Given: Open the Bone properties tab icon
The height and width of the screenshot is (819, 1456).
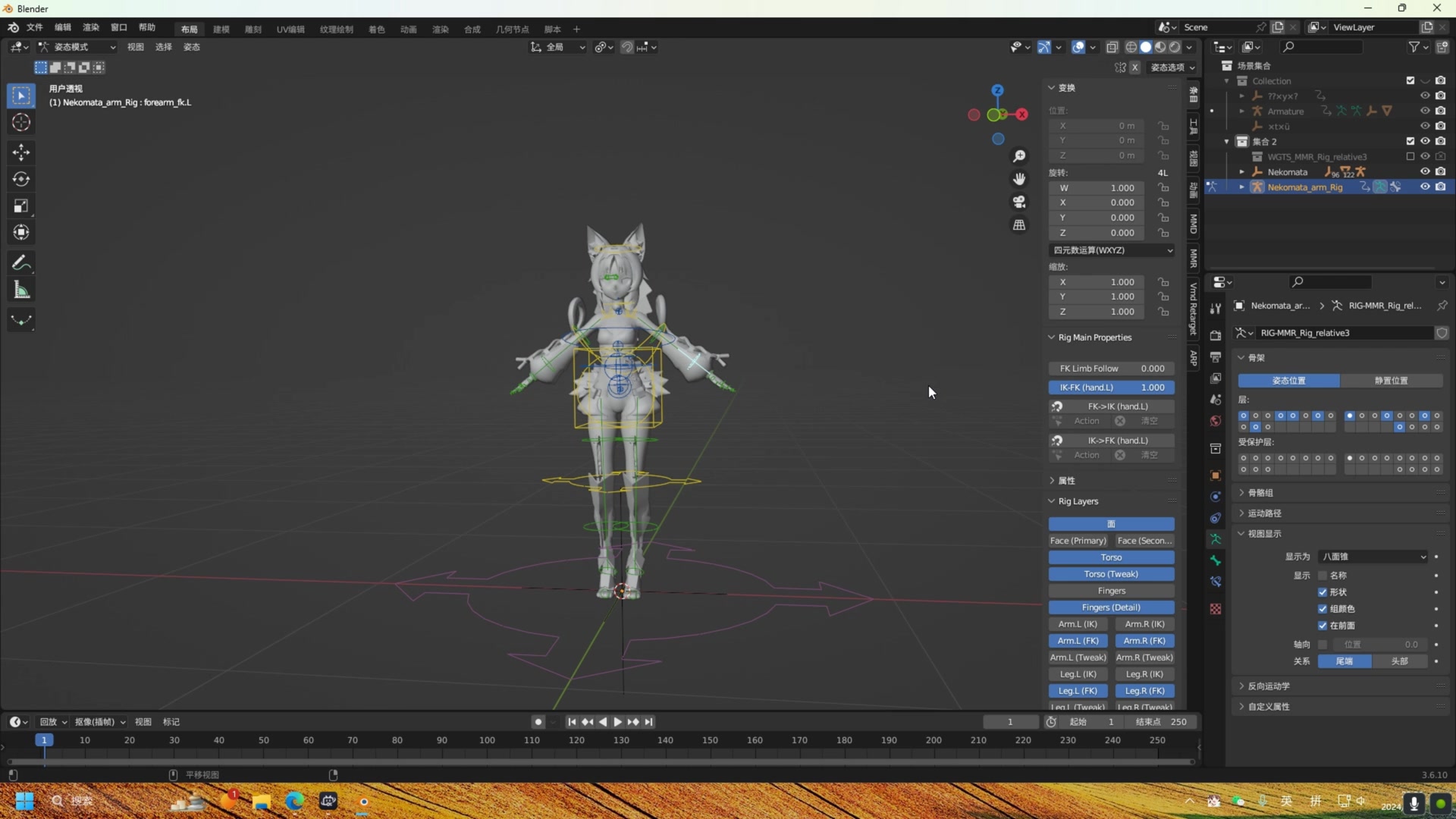Looking at the screenshot, I should click(x=1216, y=560).
